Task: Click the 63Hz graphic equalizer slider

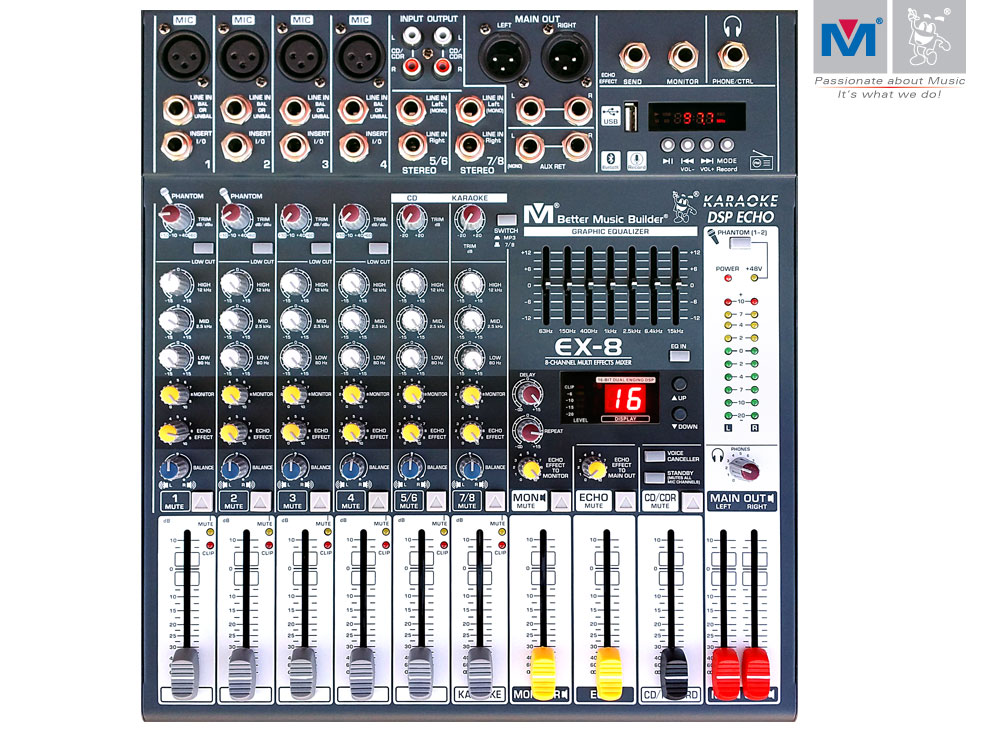Action: 546,286
